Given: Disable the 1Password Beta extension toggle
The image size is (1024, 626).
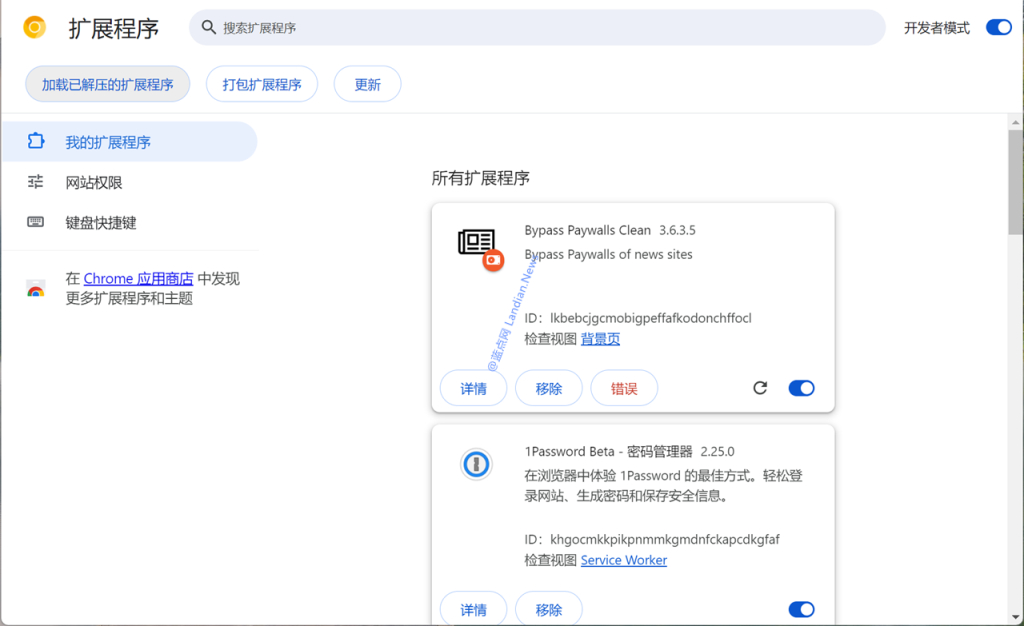Looking at the screenshot, I should pos(801,609).
